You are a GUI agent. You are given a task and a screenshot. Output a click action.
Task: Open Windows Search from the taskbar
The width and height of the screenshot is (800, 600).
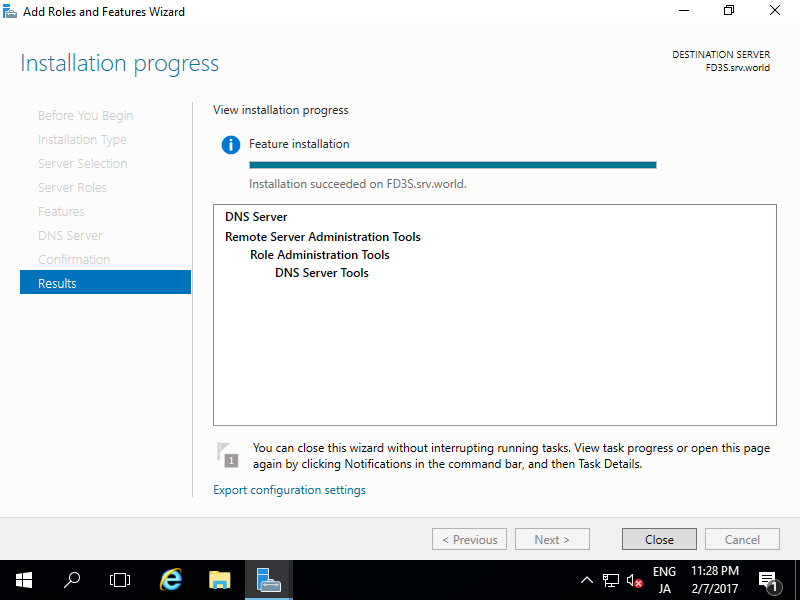(72, 580)
